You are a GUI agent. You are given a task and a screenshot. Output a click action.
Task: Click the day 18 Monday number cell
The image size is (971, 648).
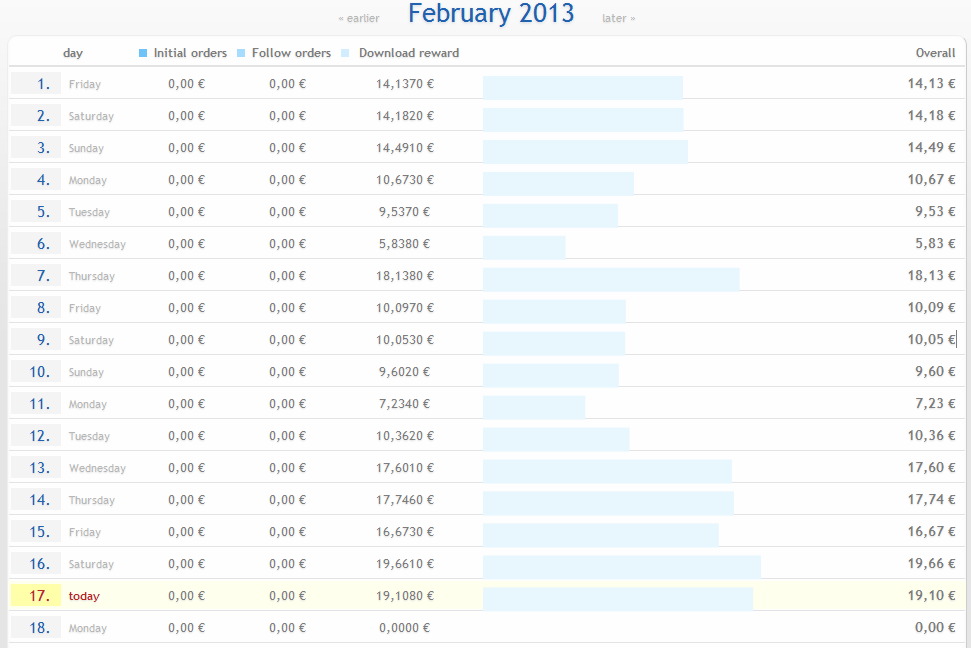pos(36,628)
